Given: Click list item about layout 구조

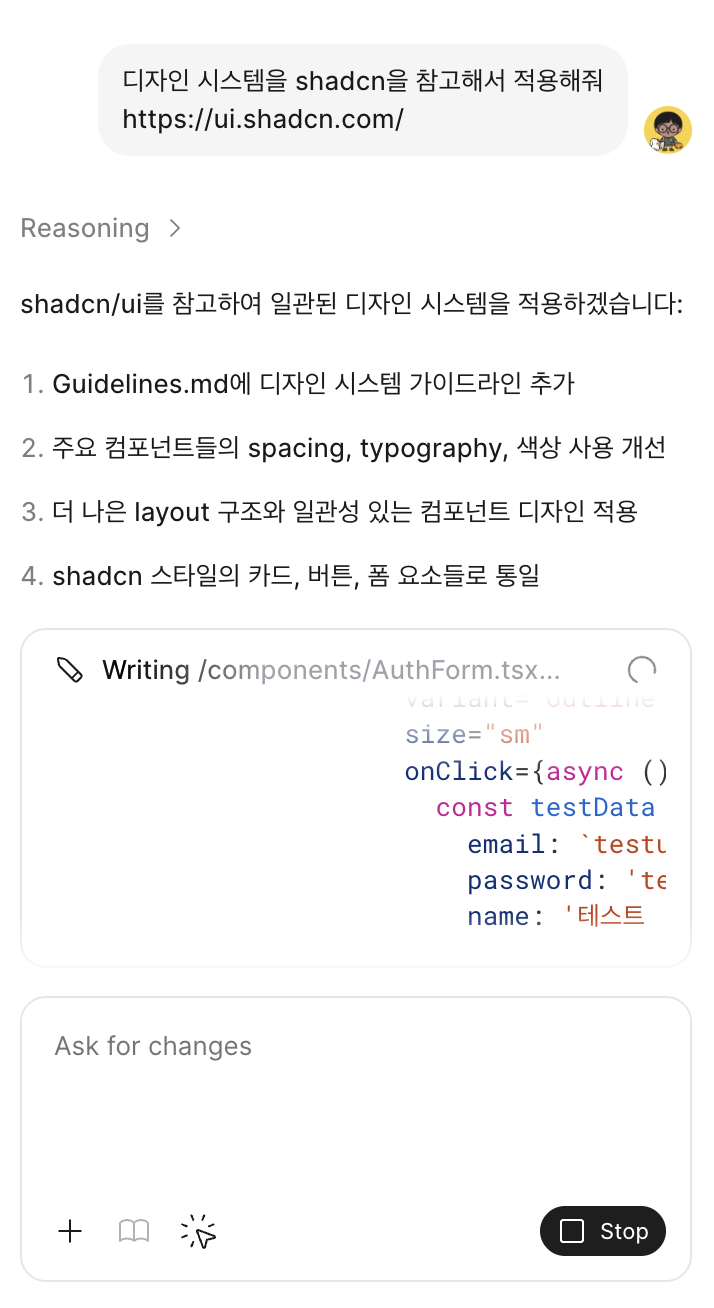Looking at the screenshot, I should pyautogui.click(x=345, y=511).
